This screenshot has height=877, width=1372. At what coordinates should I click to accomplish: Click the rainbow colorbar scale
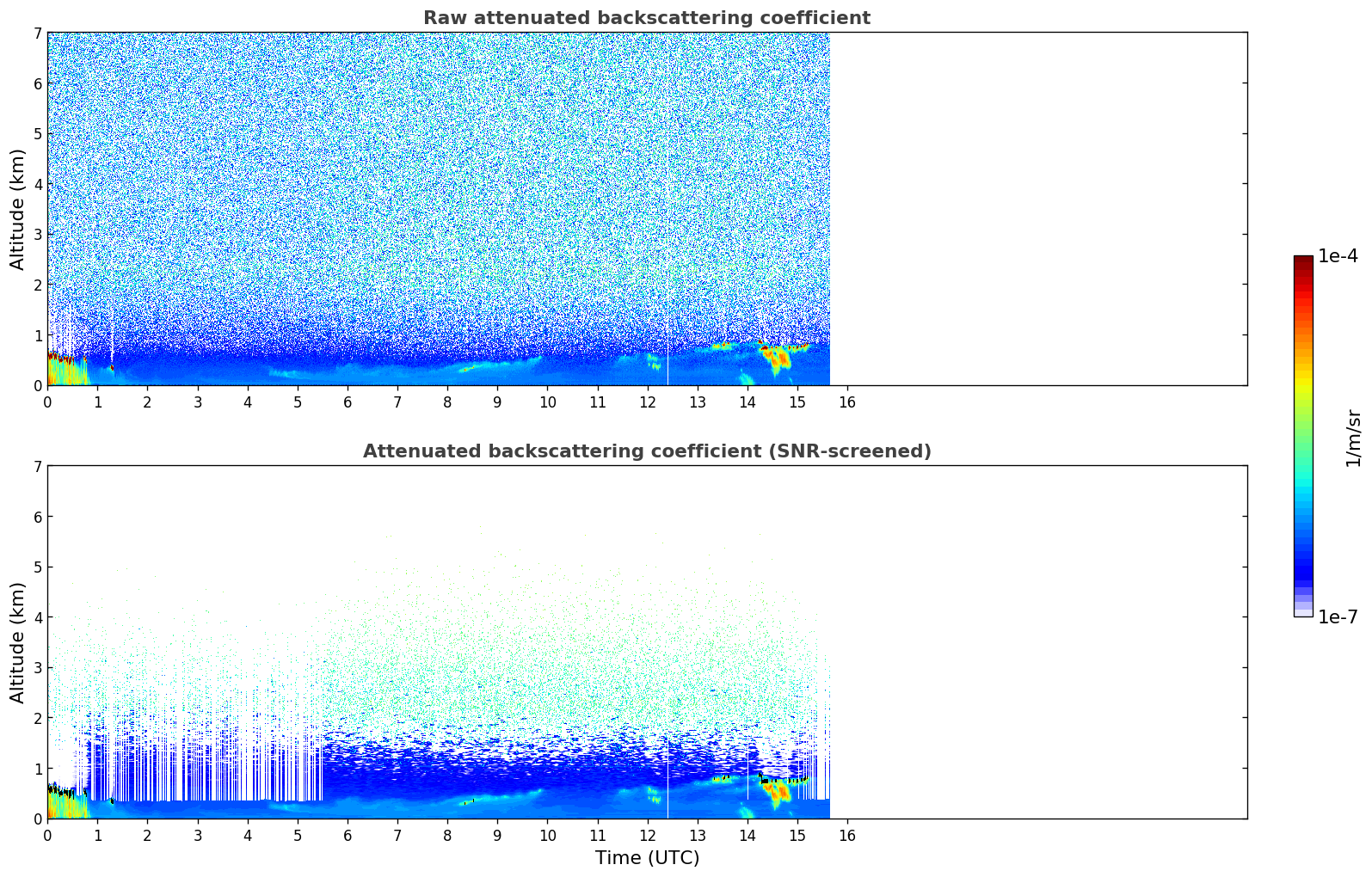(1303, 436)
